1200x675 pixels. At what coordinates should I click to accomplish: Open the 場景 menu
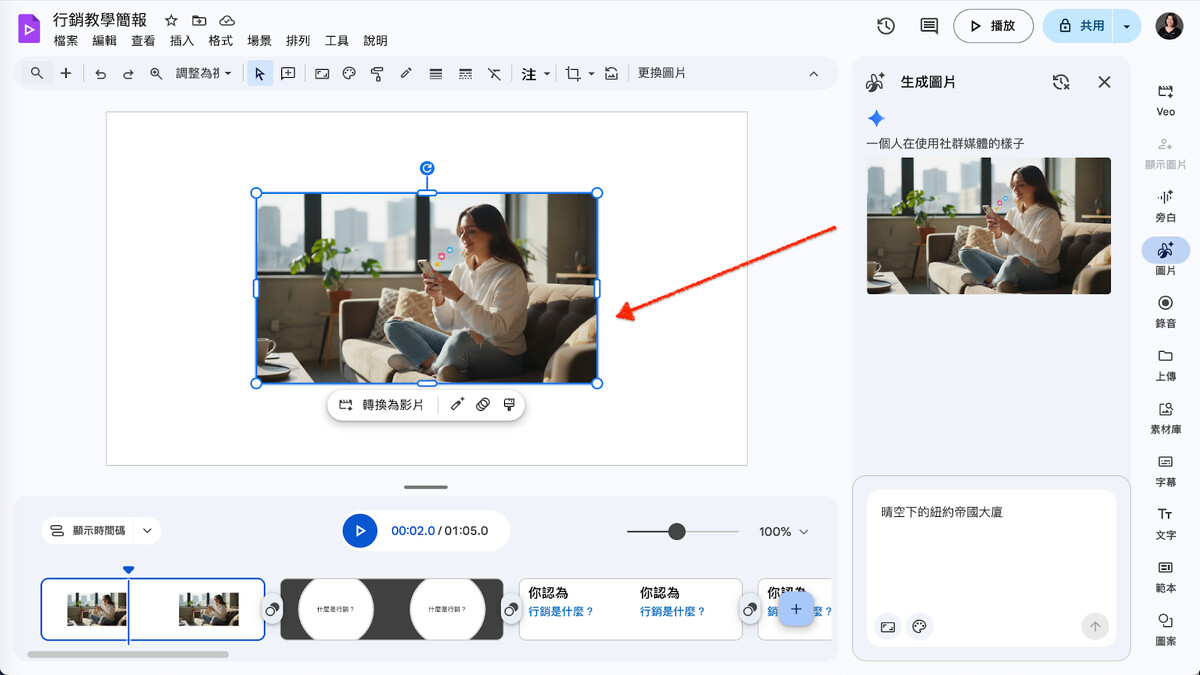tap(259, 41)
